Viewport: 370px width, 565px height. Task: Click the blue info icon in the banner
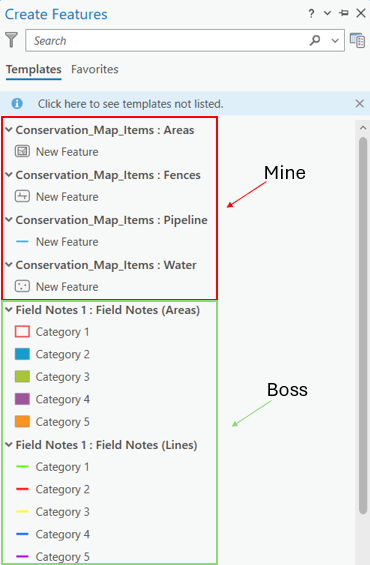click(17, 104)
